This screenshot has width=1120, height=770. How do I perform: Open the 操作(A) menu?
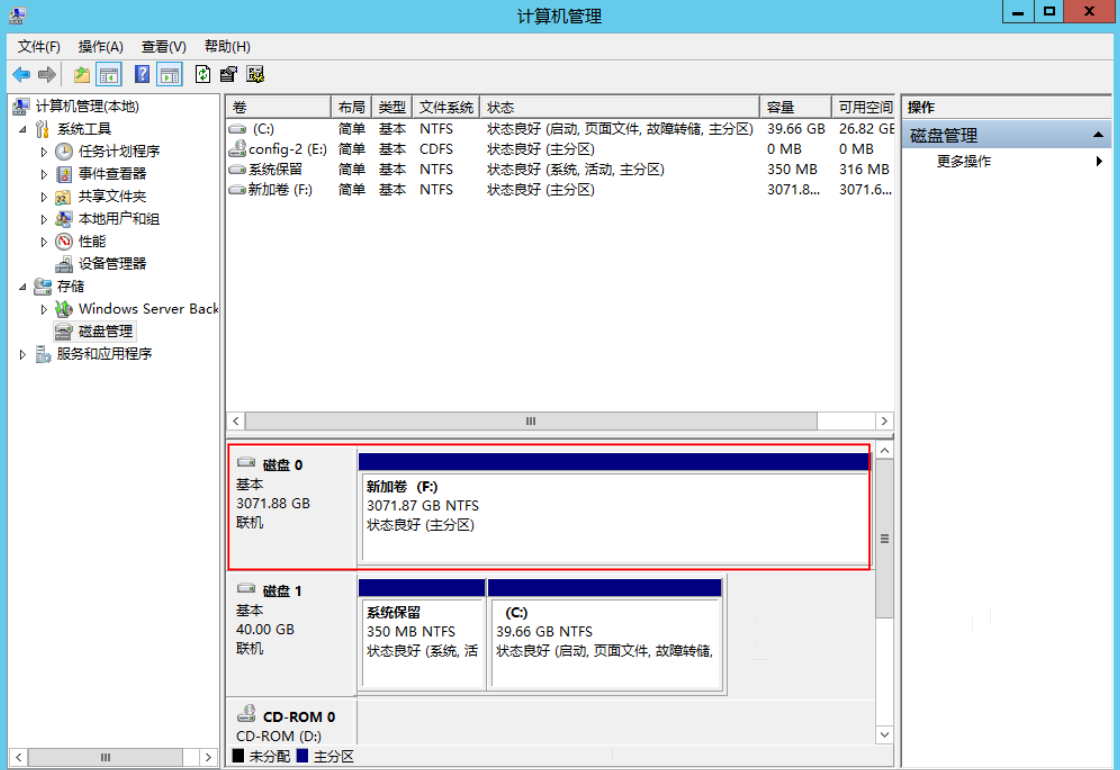(x=101, y=46)
